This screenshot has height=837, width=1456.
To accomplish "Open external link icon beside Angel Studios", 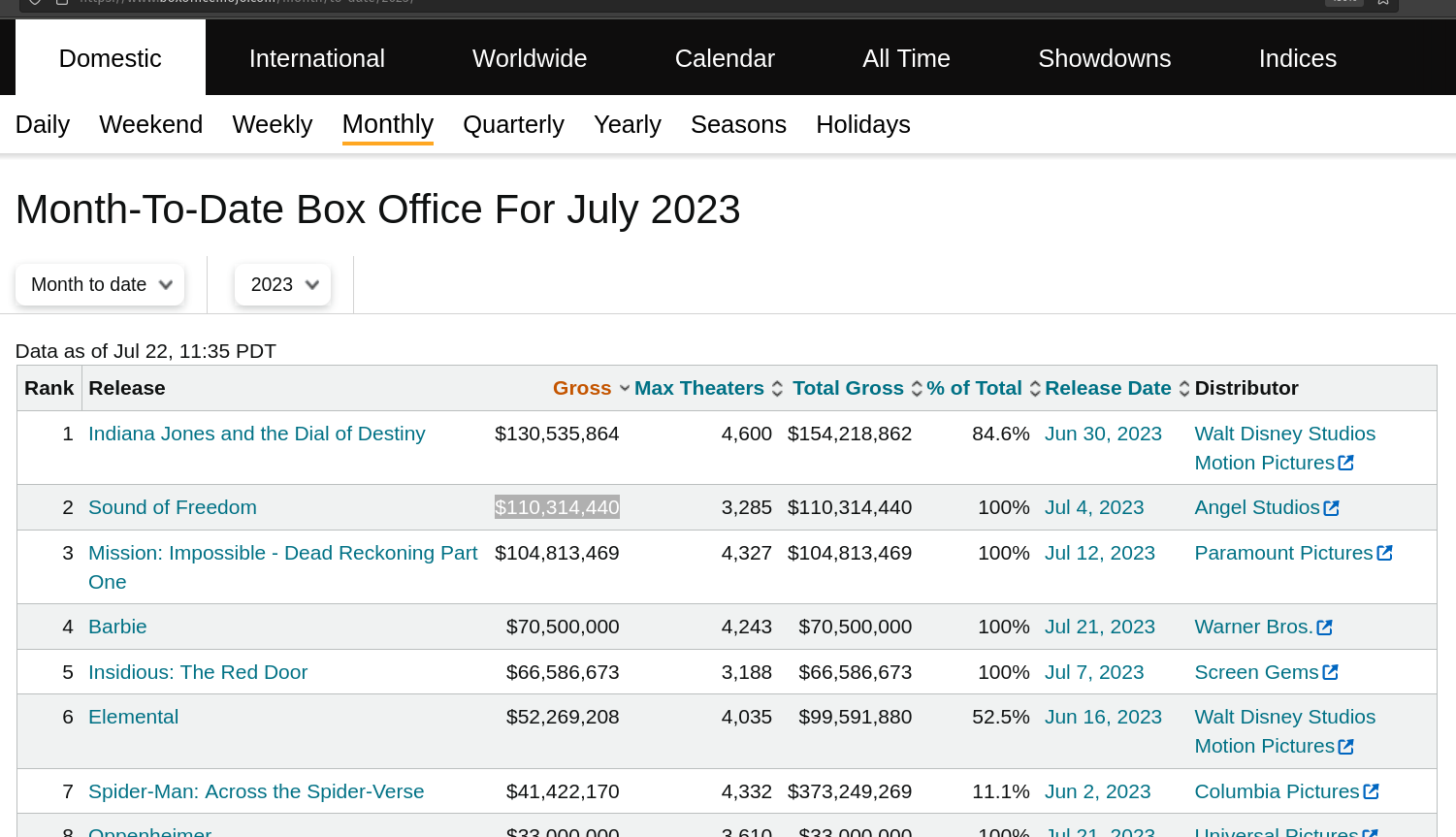I will pos(1331,508).
